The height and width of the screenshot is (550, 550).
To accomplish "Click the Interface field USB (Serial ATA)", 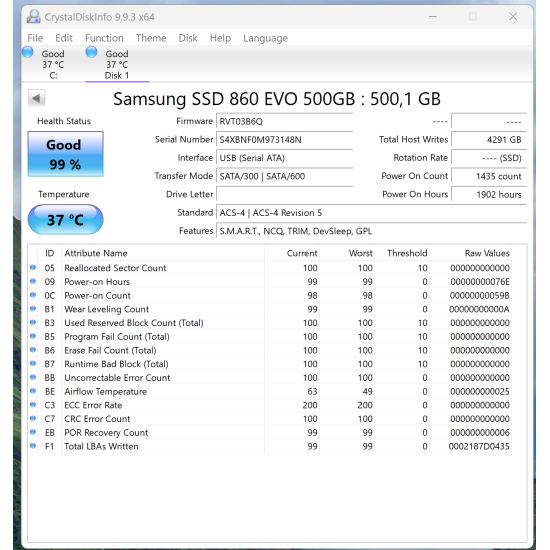I will pyautogui.click(x=284, y=158).
